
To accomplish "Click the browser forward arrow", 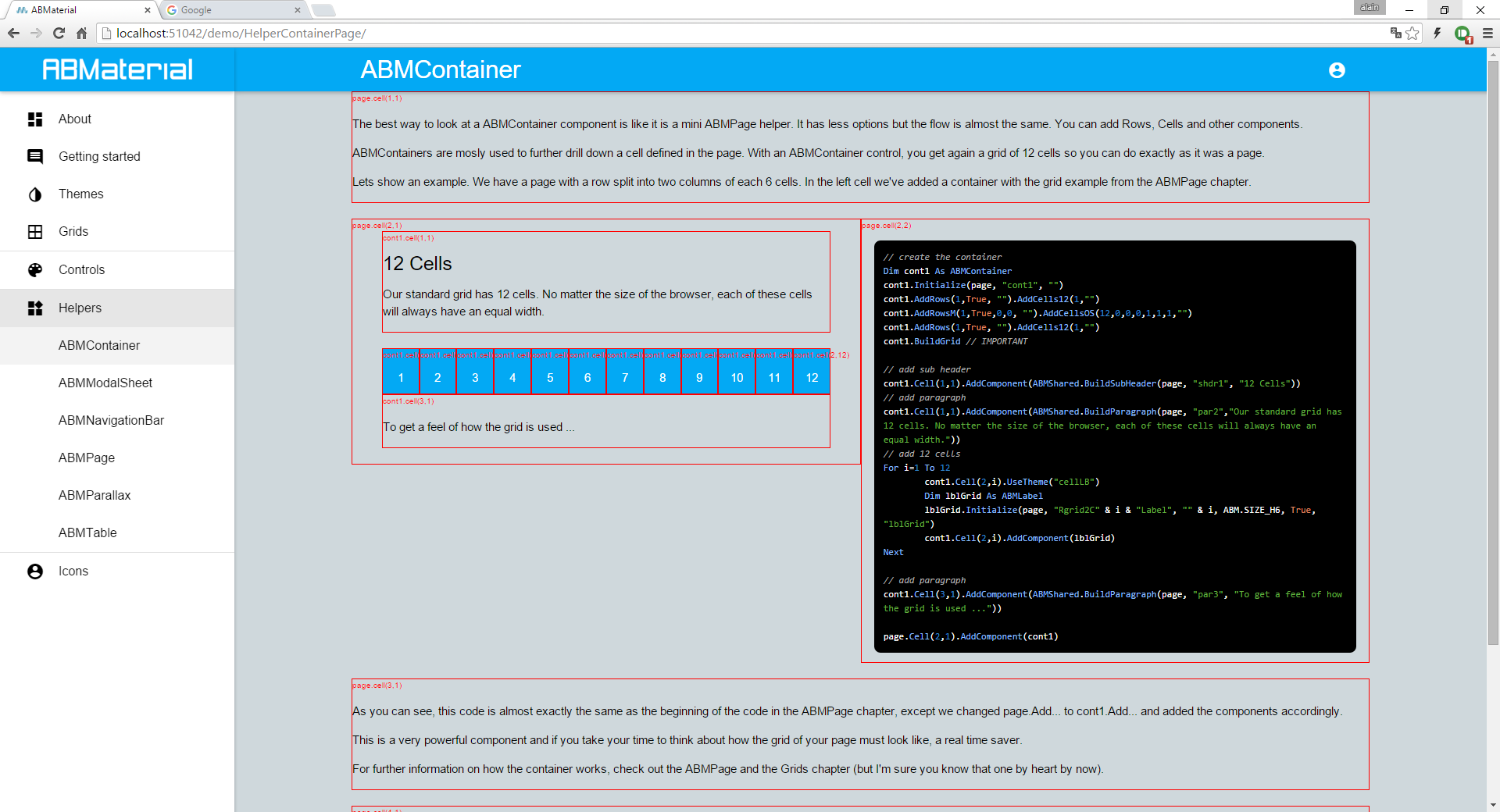I will pos(36,33).
